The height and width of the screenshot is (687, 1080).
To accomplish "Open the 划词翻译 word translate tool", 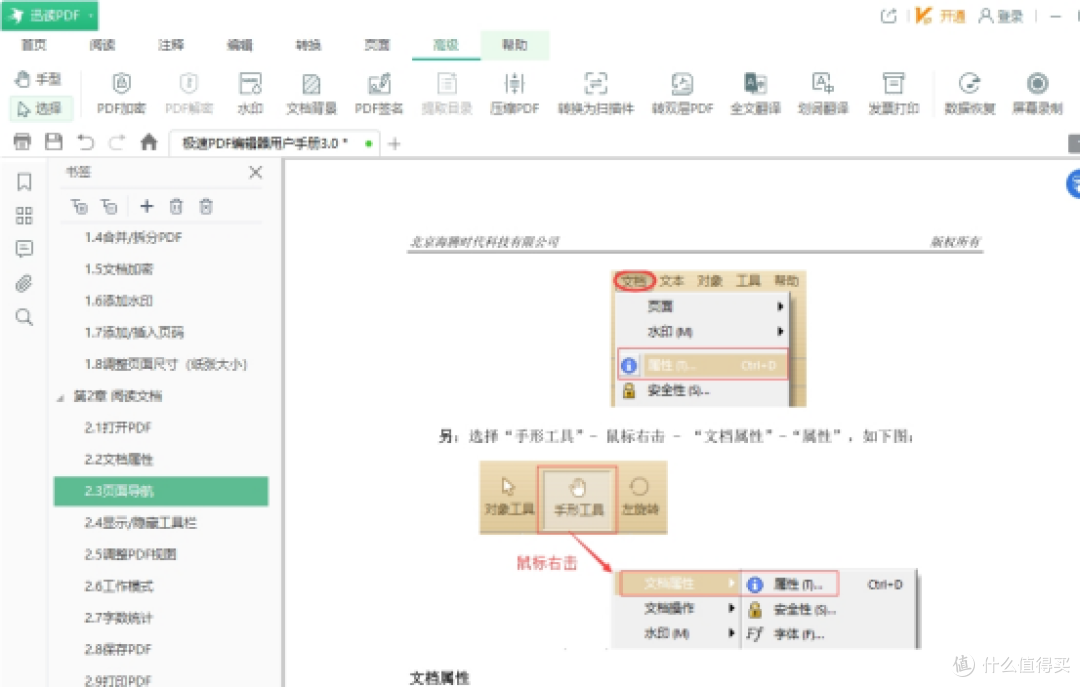I will tap(823, 93).
